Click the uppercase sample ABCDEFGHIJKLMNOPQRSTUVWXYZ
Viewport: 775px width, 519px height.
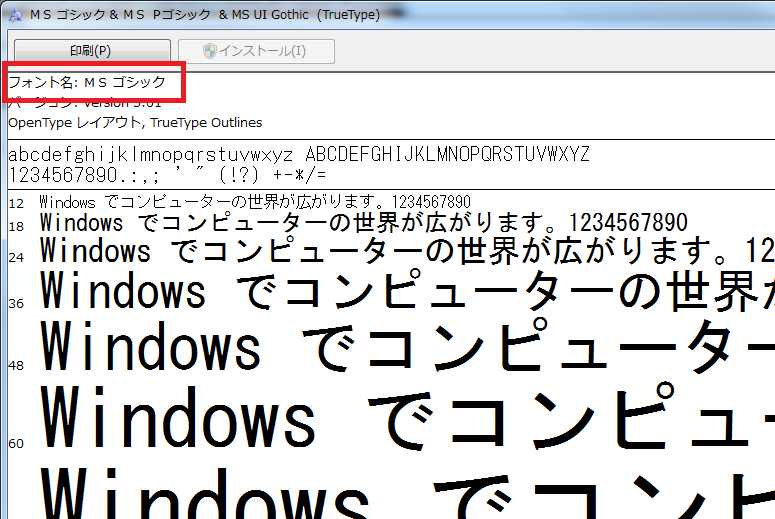coord(447,154)
